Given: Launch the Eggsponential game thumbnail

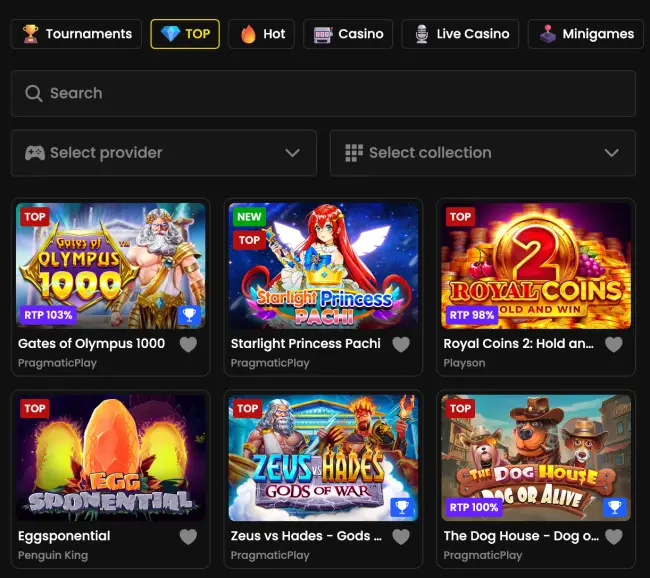Looking at the screenshot, I should [111, 458].
